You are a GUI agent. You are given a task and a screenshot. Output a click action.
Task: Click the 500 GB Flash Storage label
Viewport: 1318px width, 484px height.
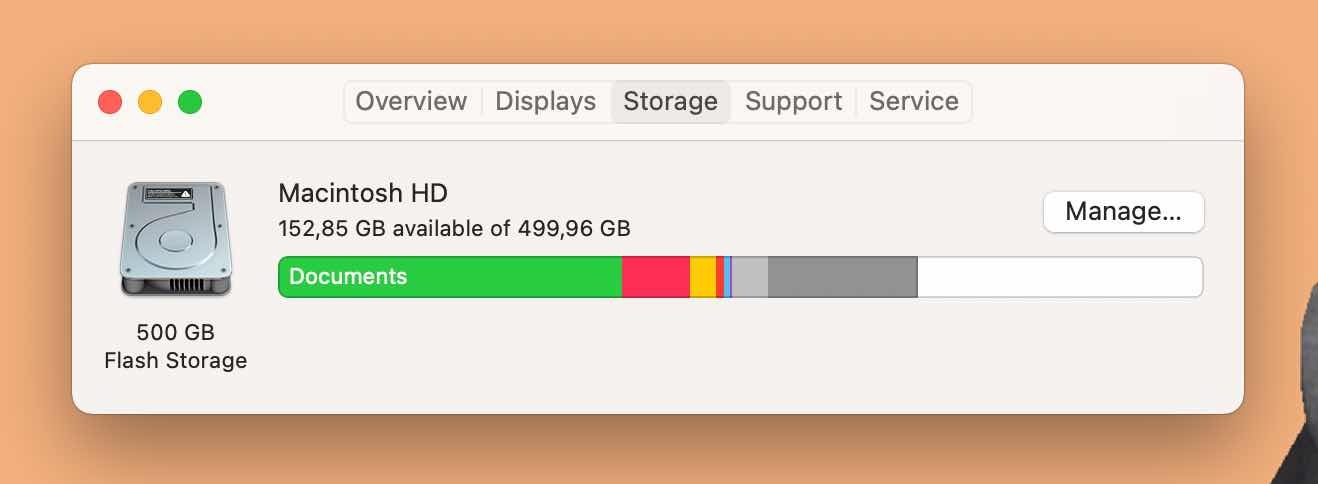(176, 346)
